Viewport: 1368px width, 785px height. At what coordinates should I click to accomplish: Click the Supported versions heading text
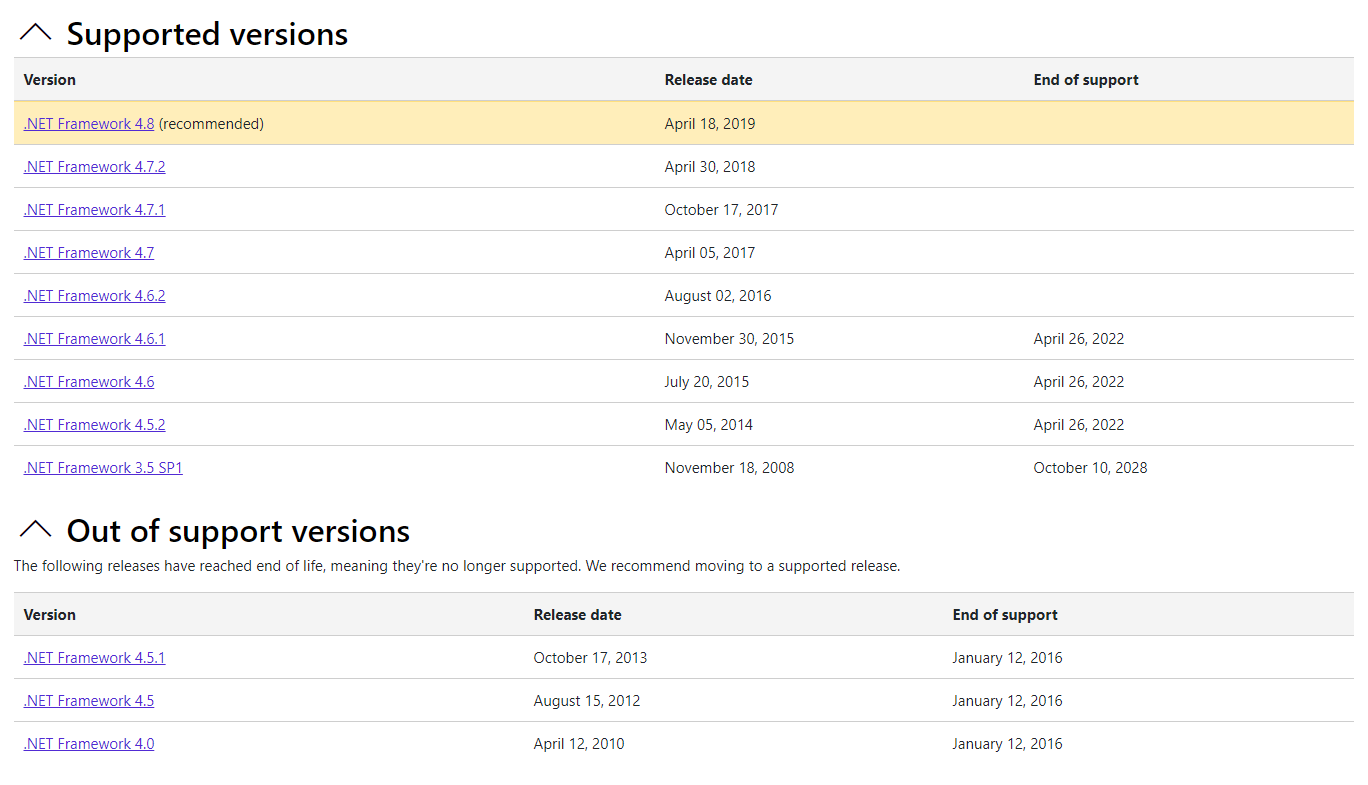[x=207, y=34]
